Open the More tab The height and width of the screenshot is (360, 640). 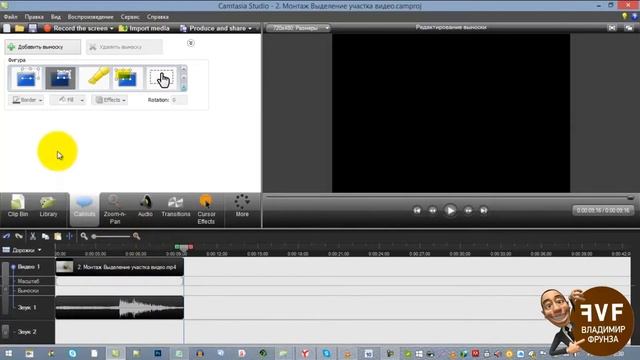pos(242,206)
